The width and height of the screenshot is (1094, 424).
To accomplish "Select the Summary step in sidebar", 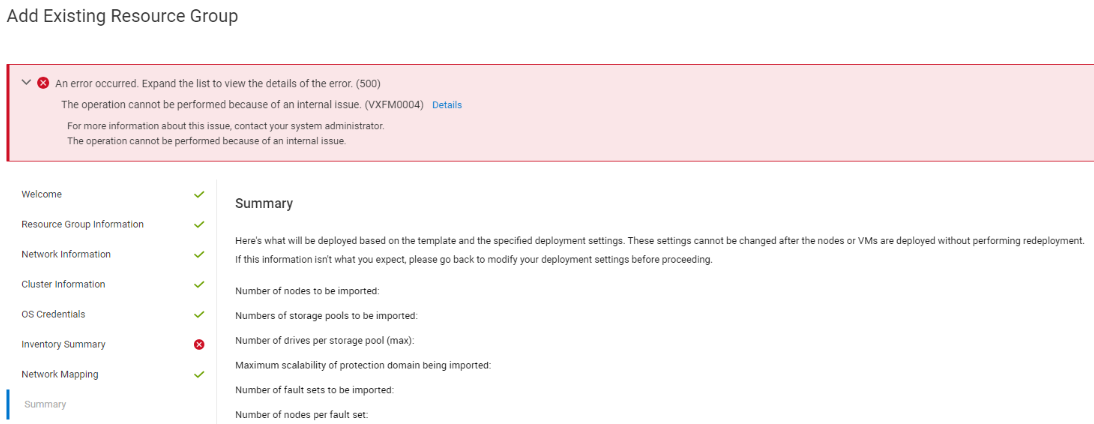I will pos(45,404).
